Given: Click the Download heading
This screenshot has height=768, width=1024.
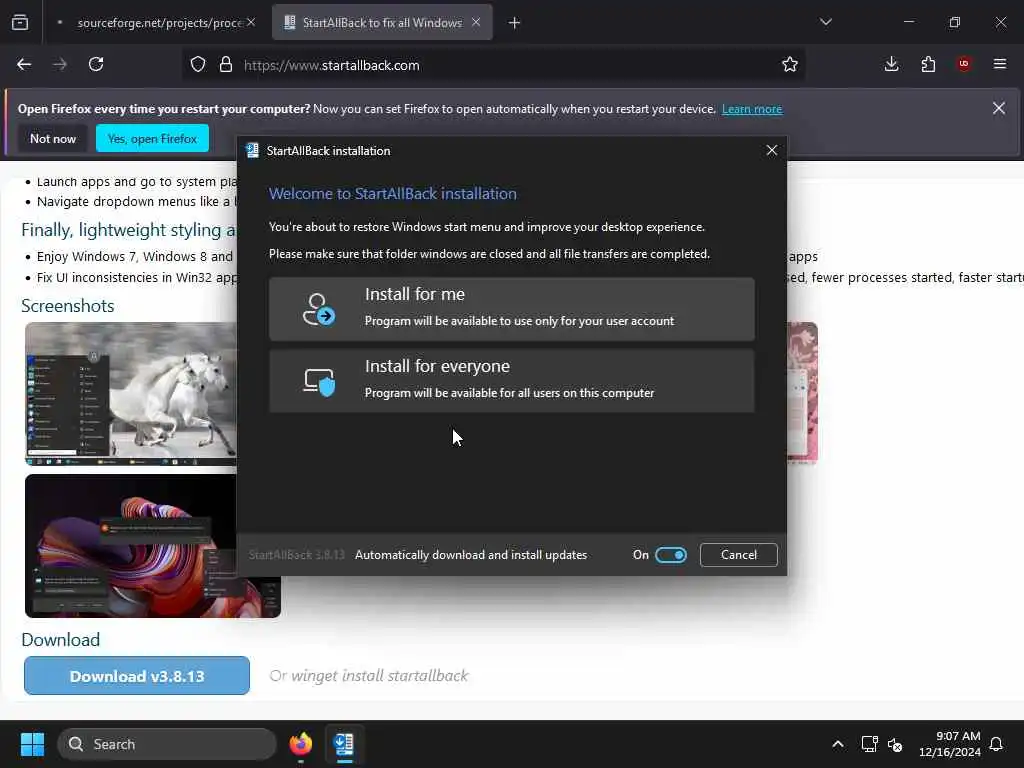Looking at the screenshot, I should tap(61, 639).
